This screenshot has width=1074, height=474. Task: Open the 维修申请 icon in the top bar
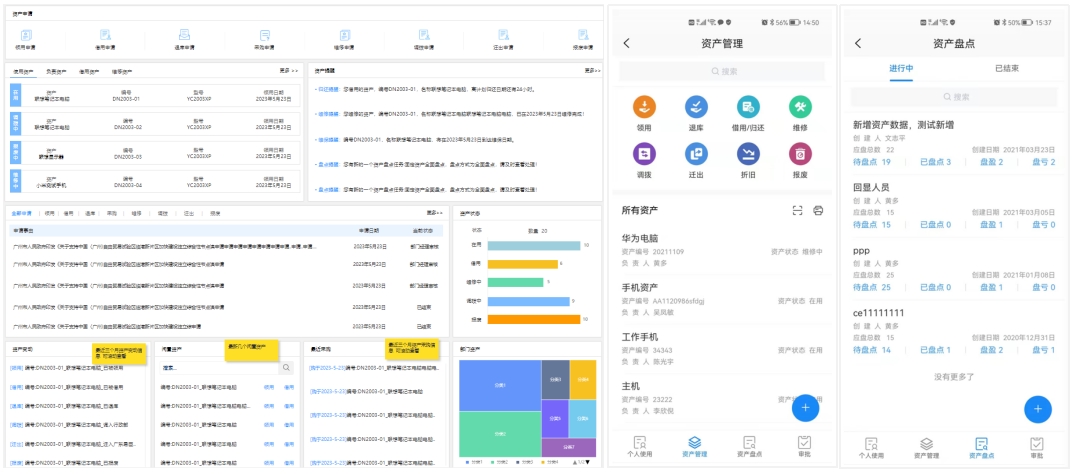click(345, 35)
